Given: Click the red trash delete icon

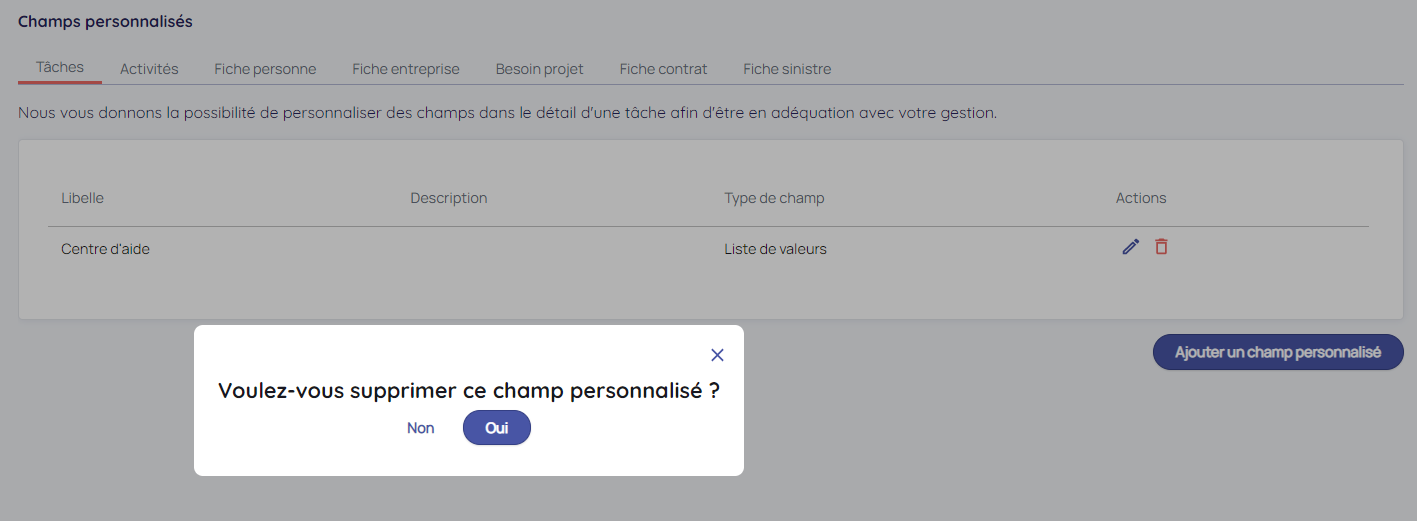Looking at the screenshot, I should 1161,246.
